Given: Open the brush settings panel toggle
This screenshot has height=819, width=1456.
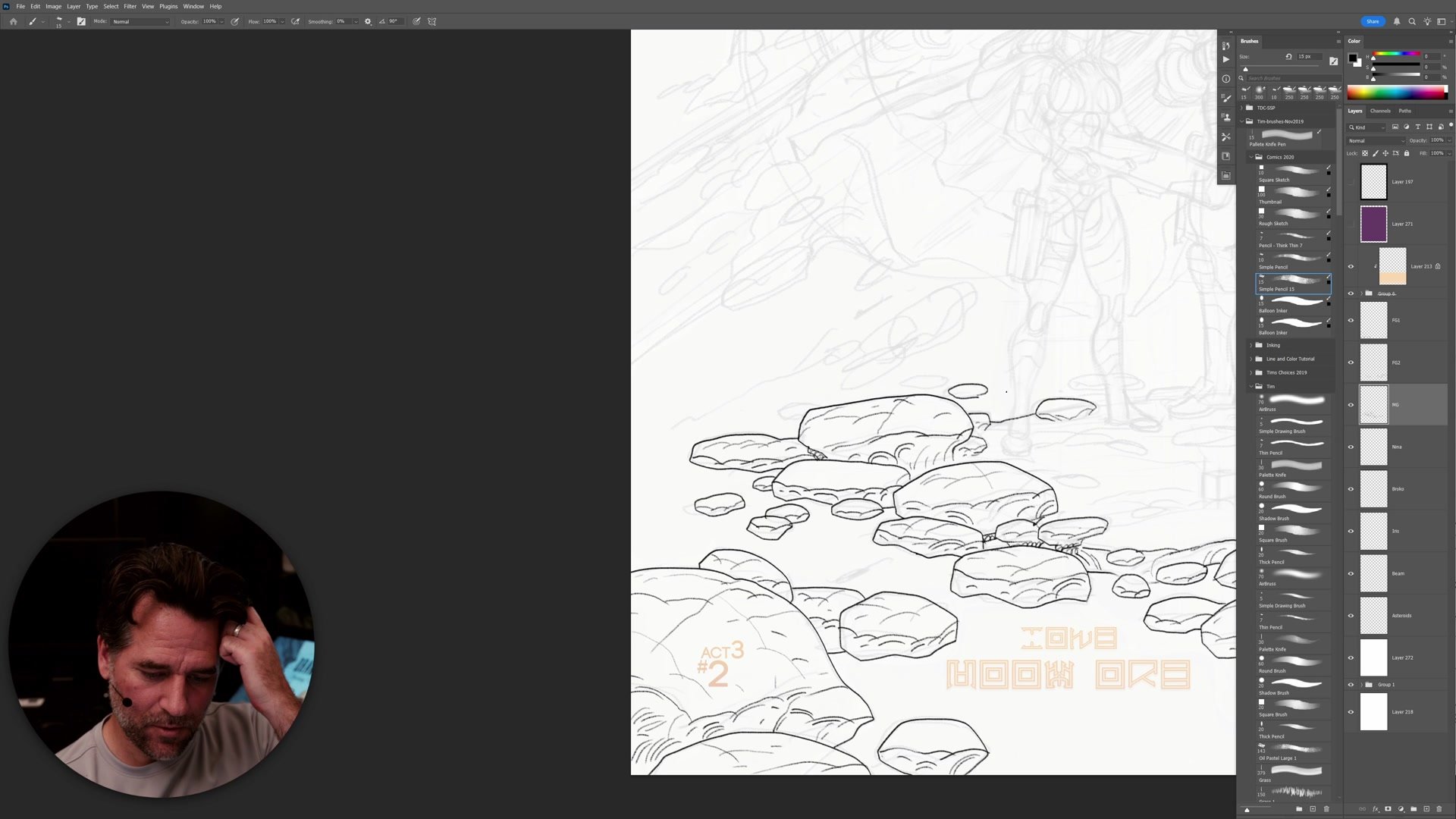Looking at the screenshot, I should 81,21.
